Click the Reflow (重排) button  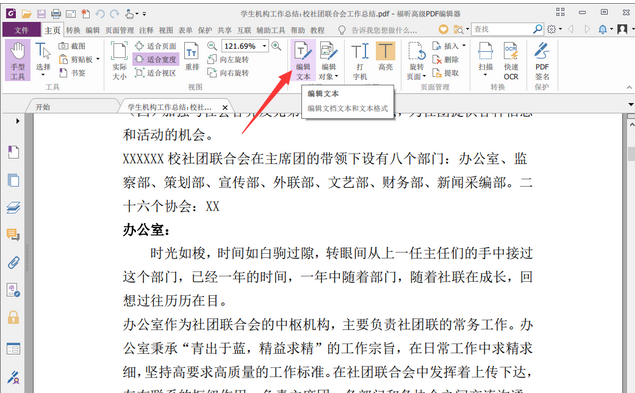click(x=192, y=57)
